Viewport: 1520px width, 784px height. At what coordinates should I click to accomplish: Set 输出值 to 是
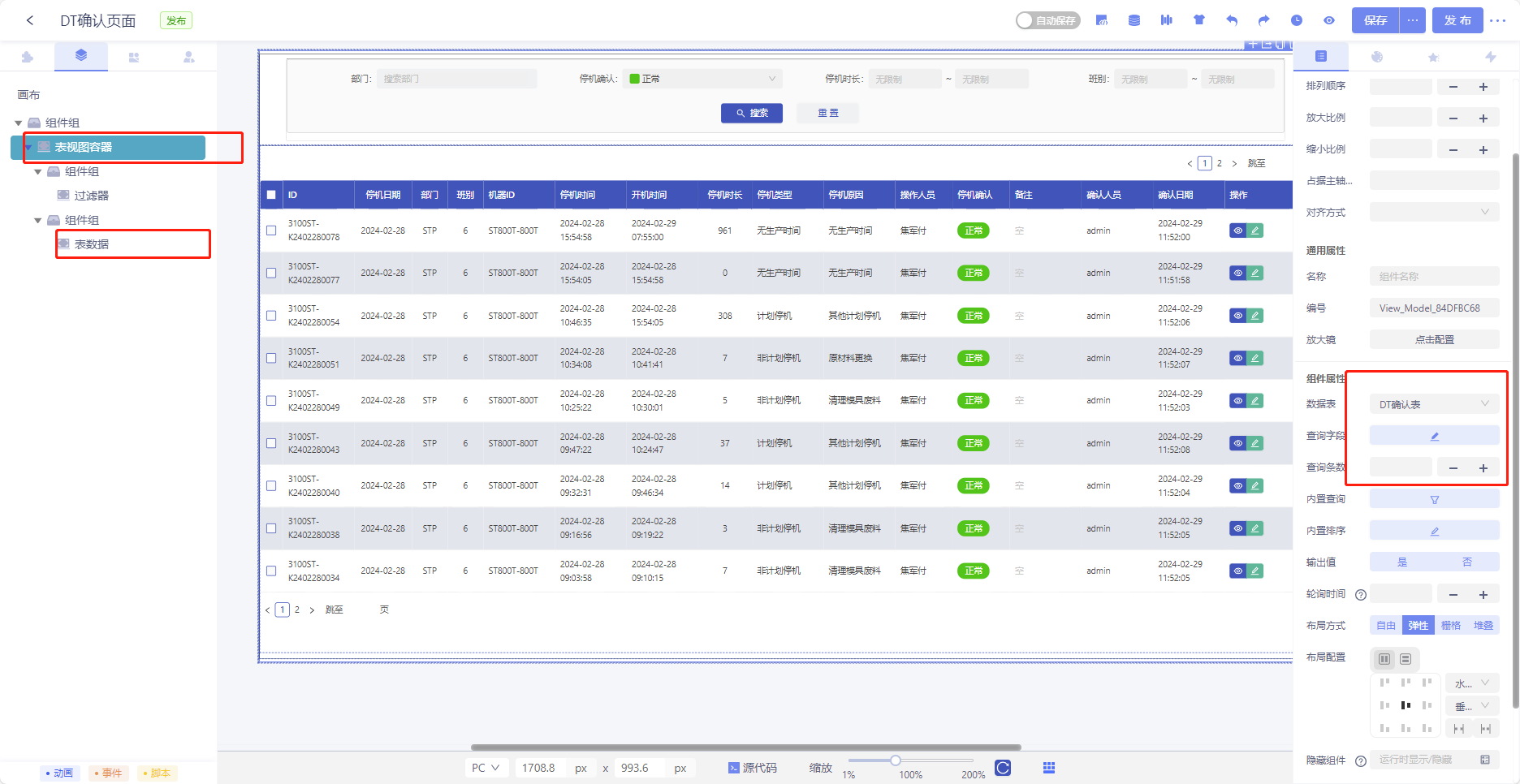[1402, 562]
